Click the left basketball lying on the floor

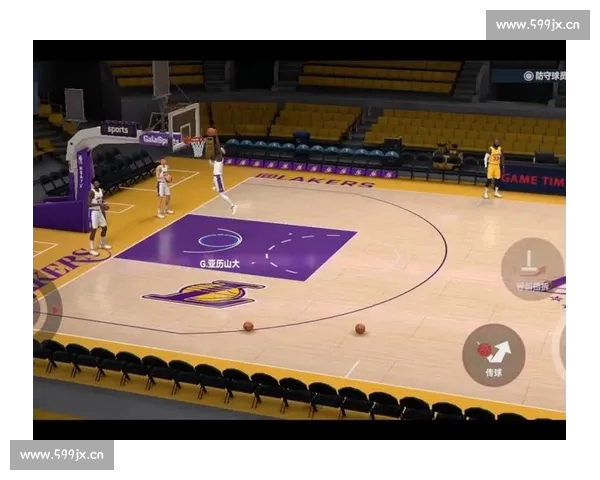pos(248,326)
